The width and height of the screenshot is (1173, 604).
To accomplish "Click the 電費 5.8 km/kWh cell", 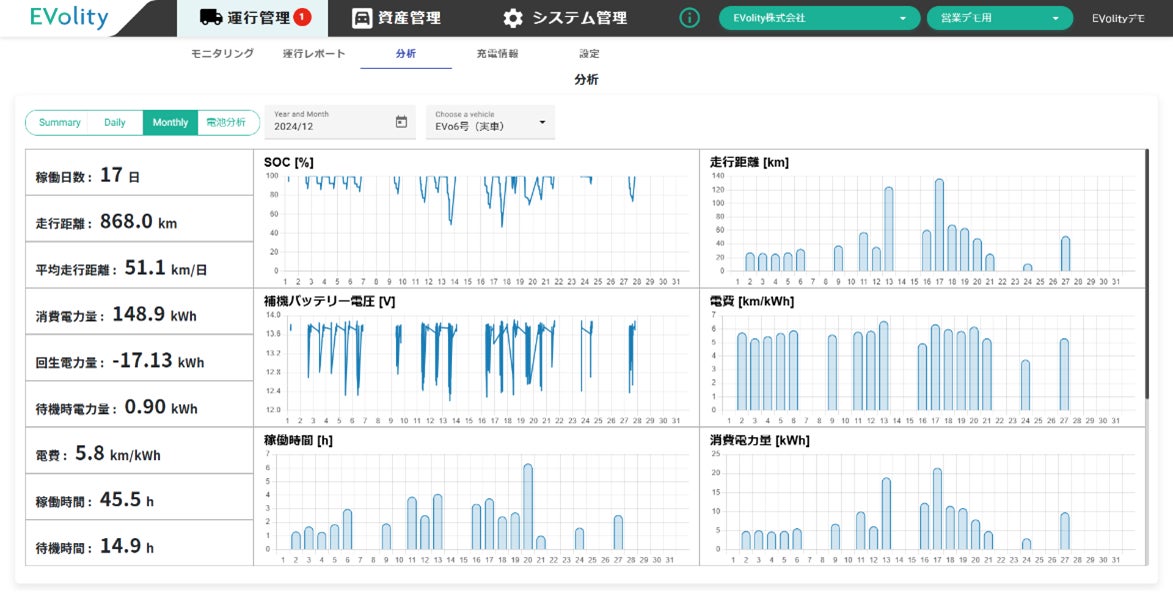I will [140, 451].
